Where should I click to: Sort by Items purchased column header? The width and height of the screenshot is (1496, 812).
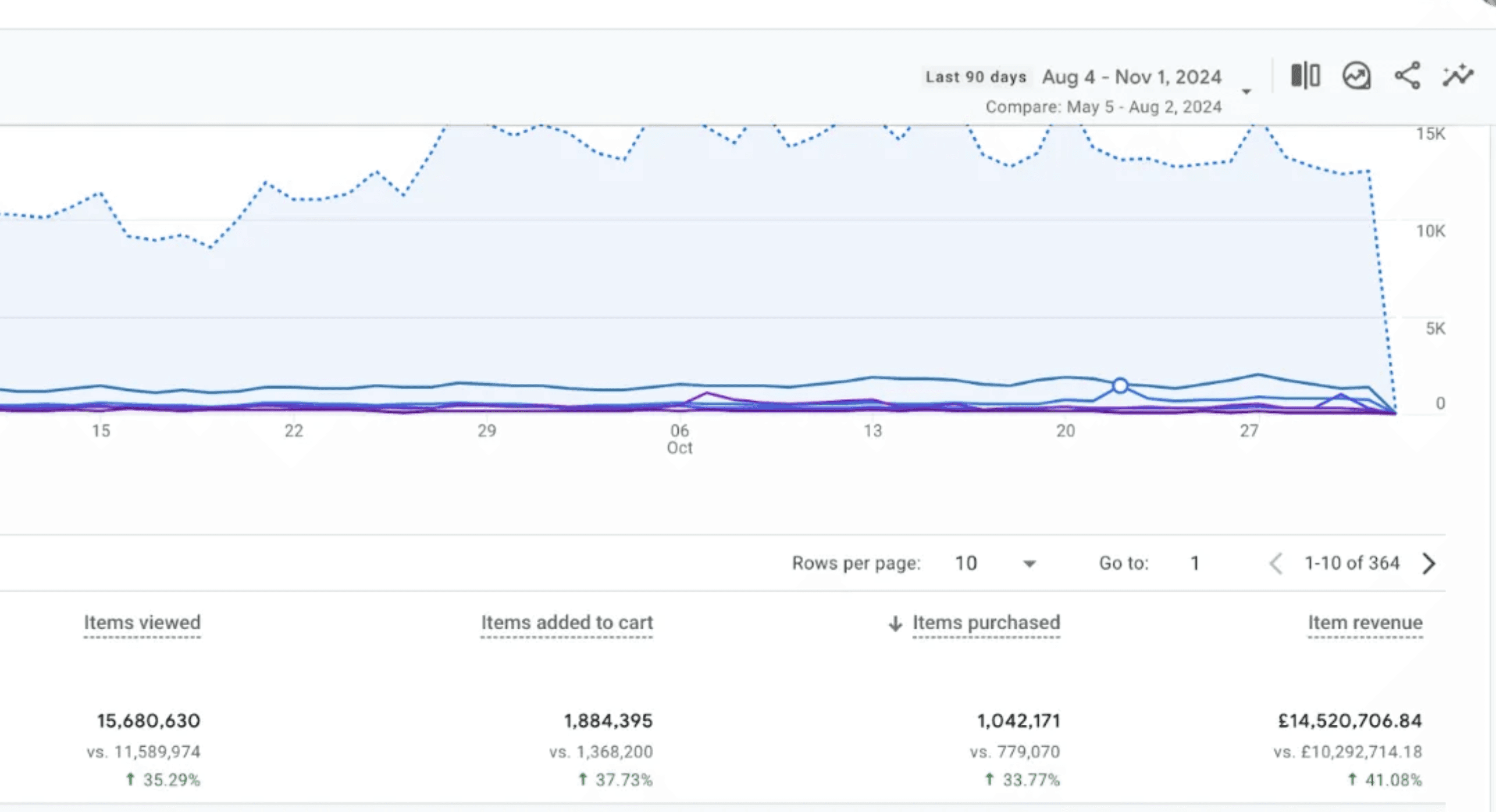coord(986,622)
